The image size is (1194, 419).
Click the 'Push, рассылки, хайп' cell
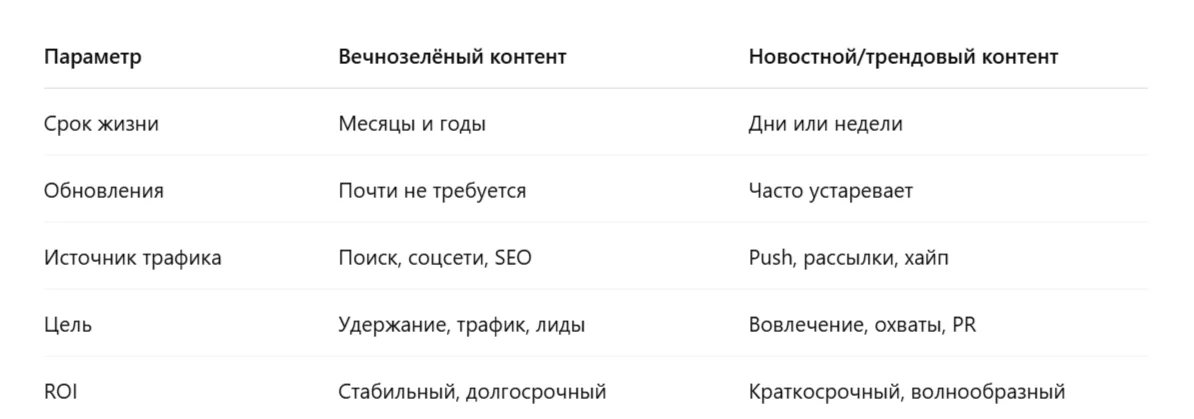(848, 257)
